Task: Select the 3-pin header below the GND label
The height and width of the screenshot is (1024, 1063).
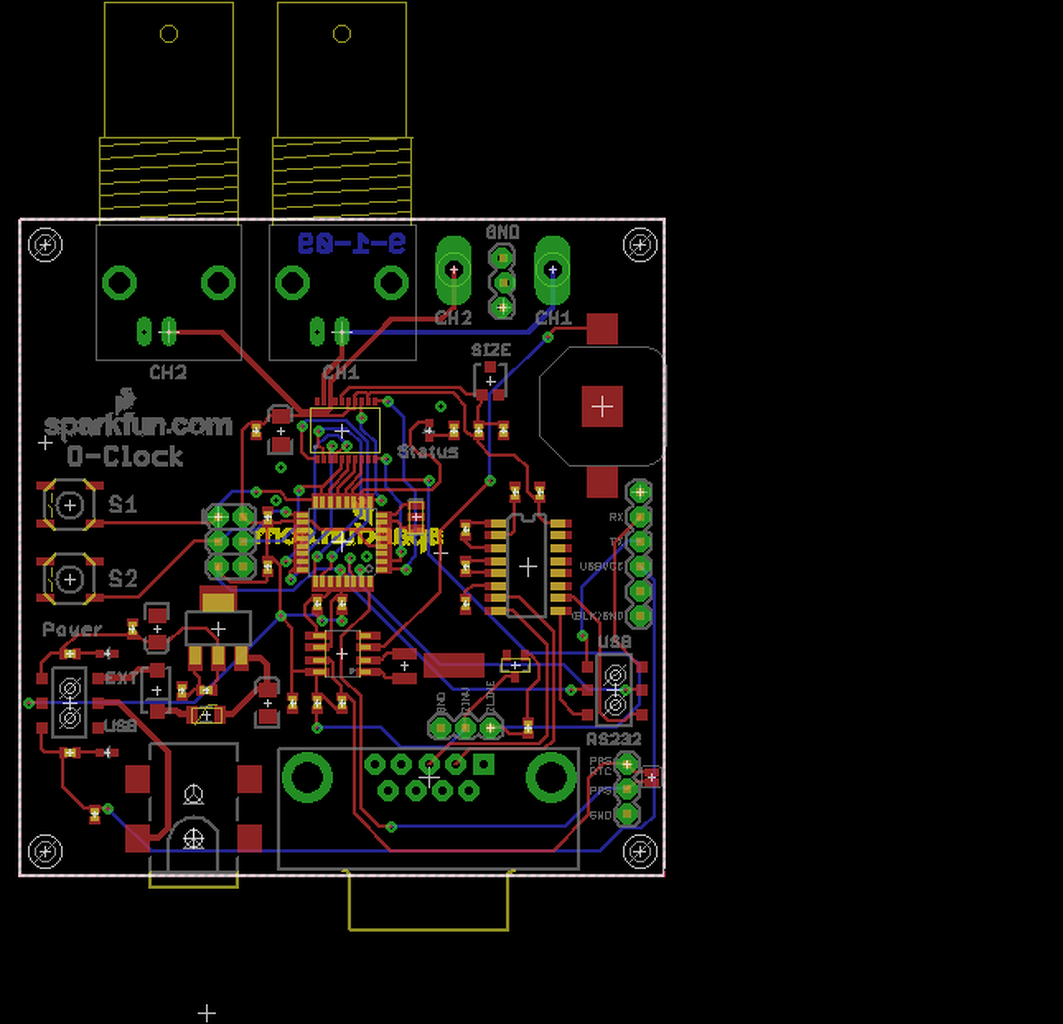Action: click(x=502, y=283)
